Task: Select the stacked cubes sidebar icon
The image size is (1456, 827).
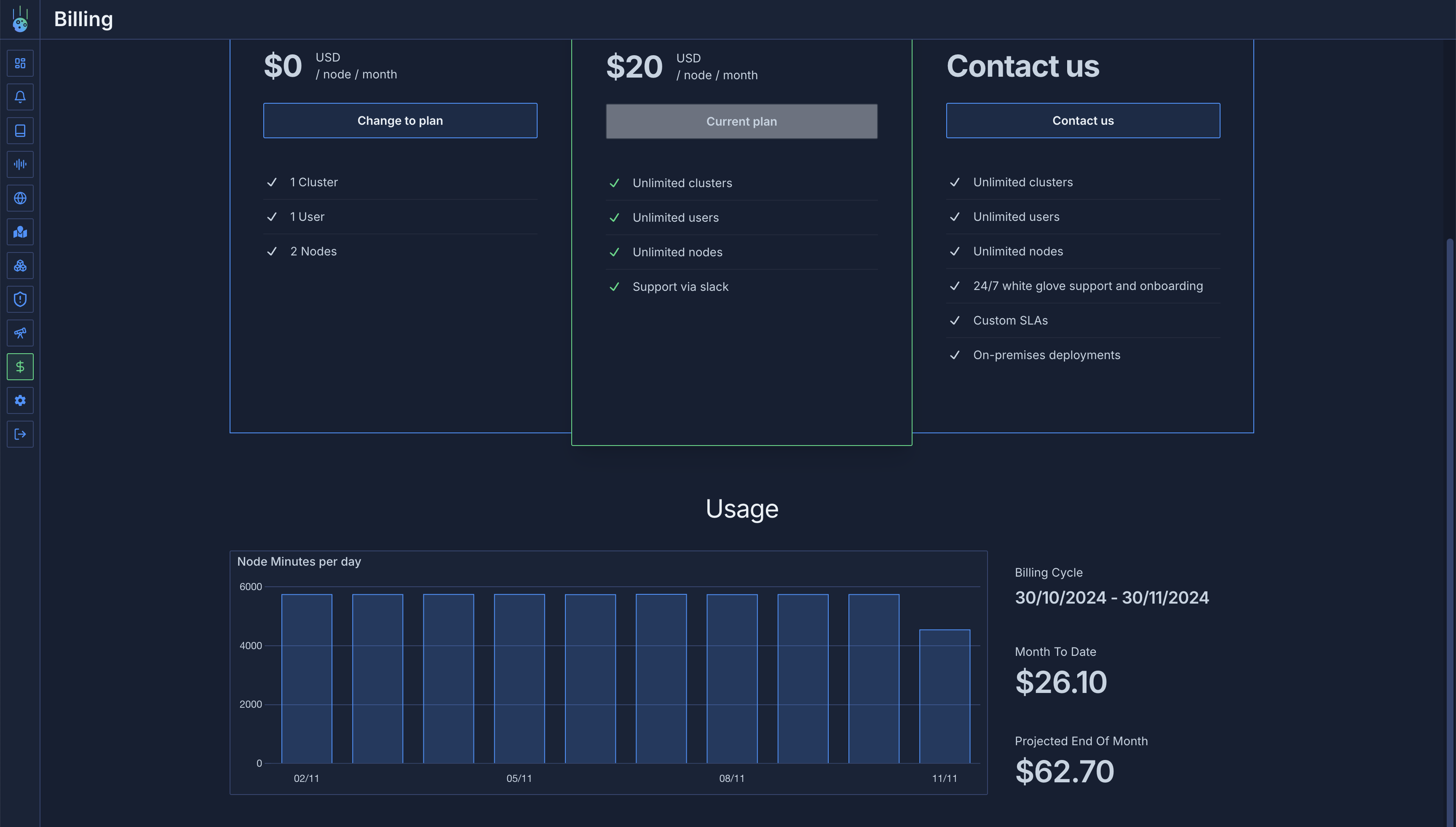Action: pyautogui.click(x=20, y=266)
